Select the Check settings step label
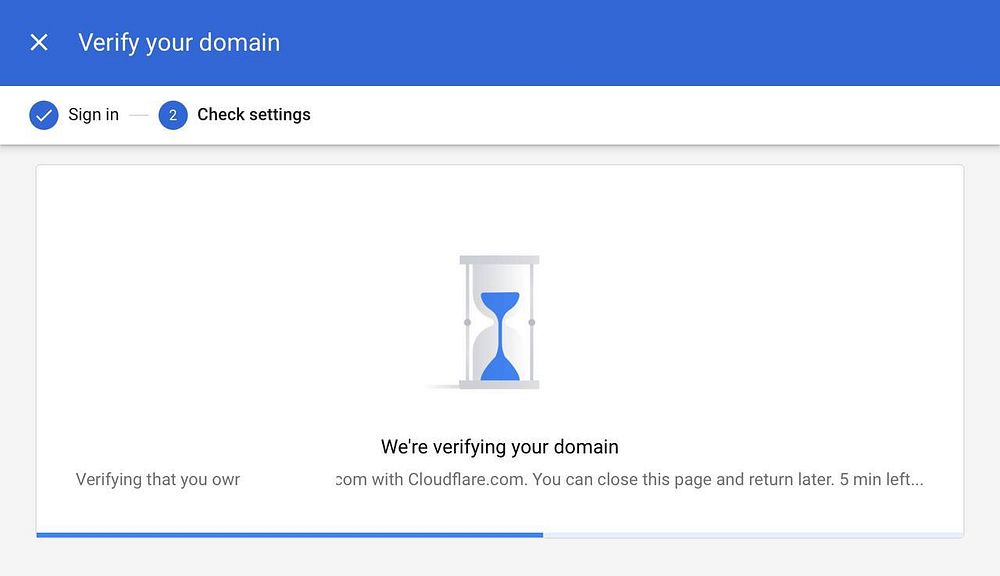The image size is (1000, 576). [x=254, y=115]
